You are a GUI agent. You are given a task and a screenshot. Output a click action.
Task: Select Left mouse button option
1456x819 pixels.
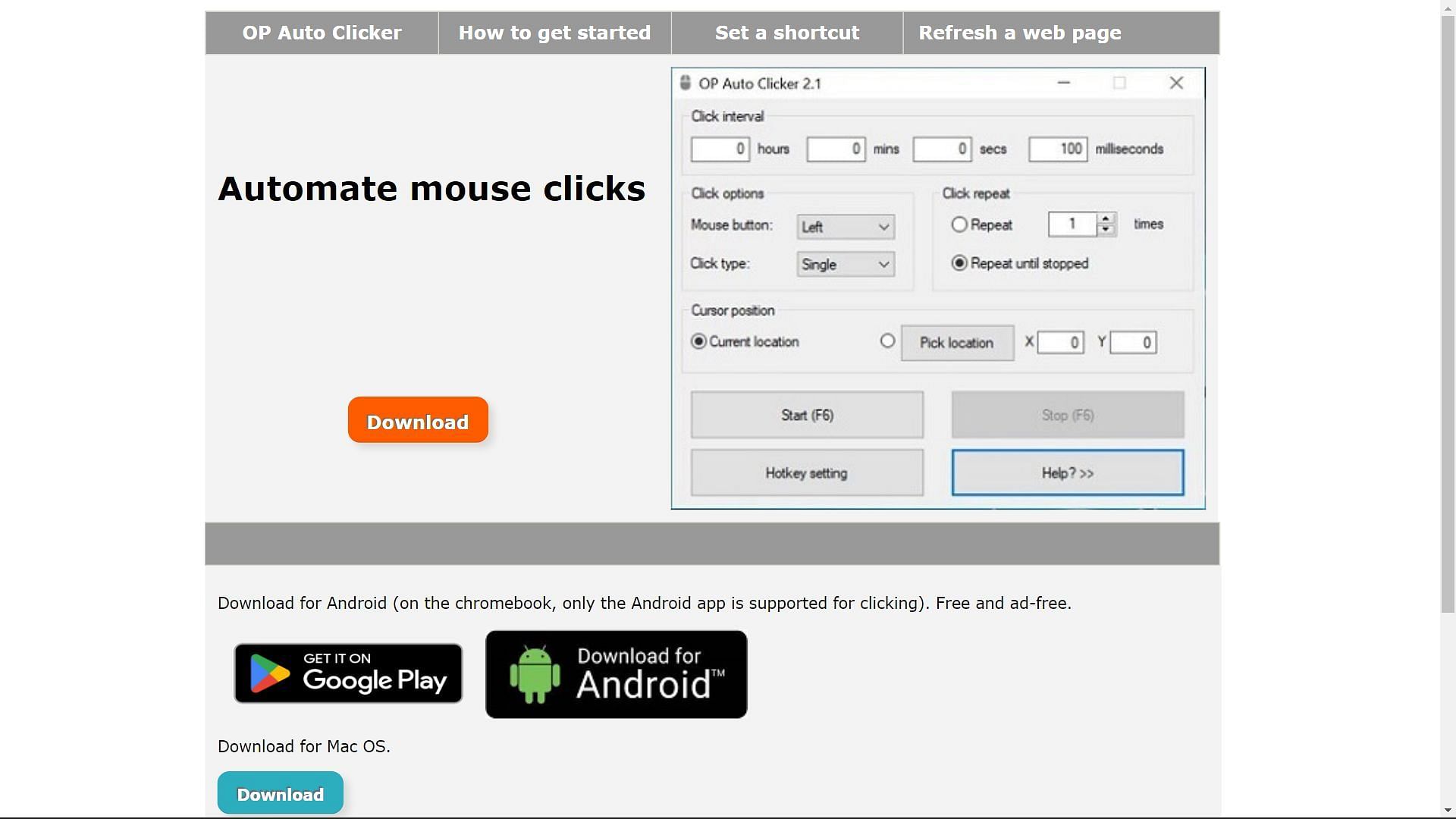(843, 225)
